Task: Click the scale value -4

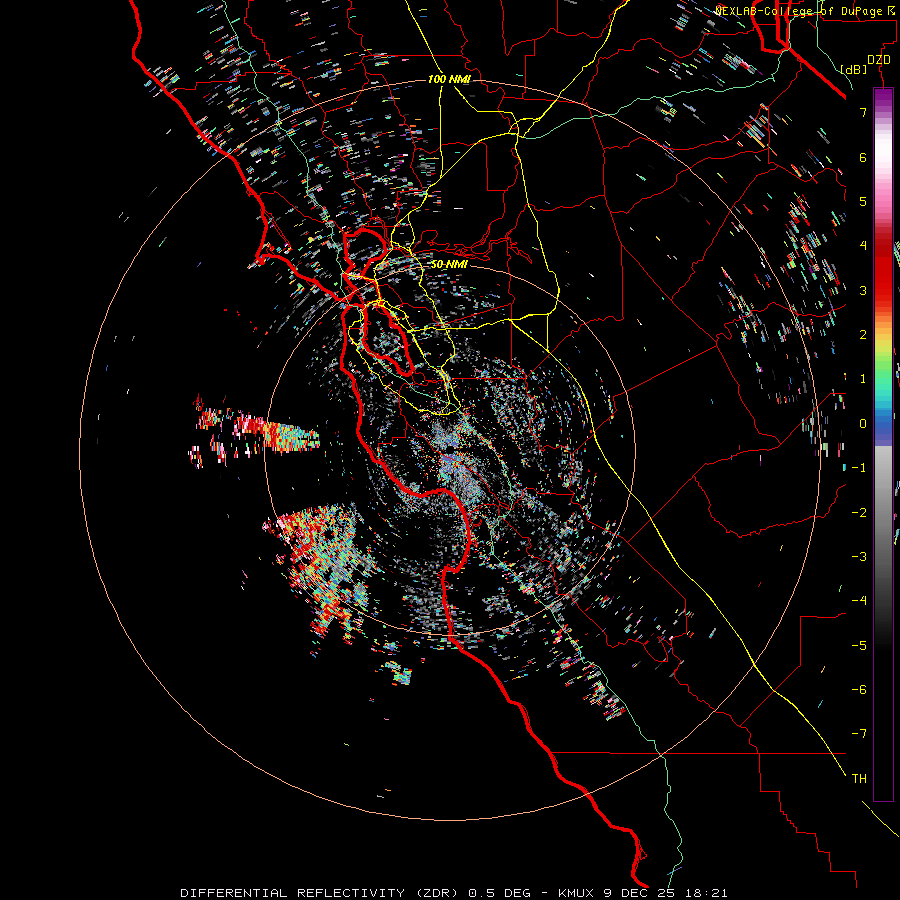Action: pyautogui.click(x=859, y=601)
